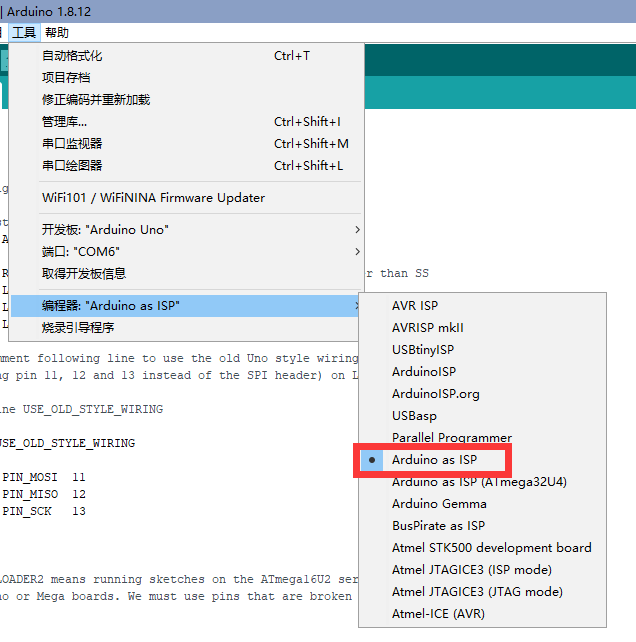Click 烧录引导程序 burn bootloader entry
The width and height of the screenshot is (636, 642).
pos(187,328)
